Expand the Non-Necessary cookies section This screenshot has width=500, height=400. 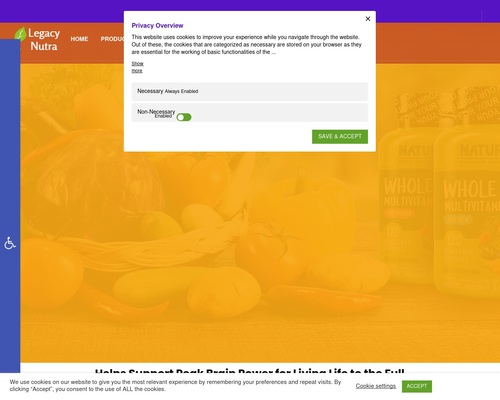(250, 112)
